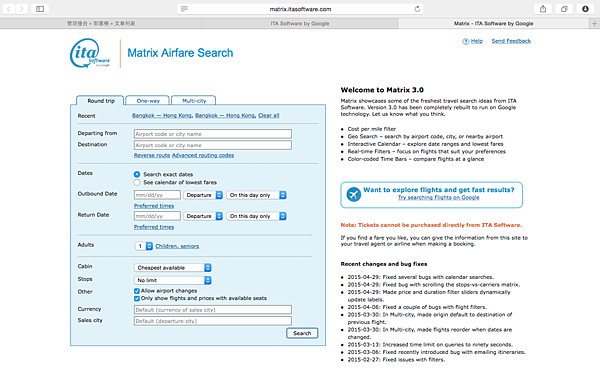Image resolution: width=600 pixels, height=375 pixels.
Task: Open Try searching Flights on Google link
Action: 439,197
